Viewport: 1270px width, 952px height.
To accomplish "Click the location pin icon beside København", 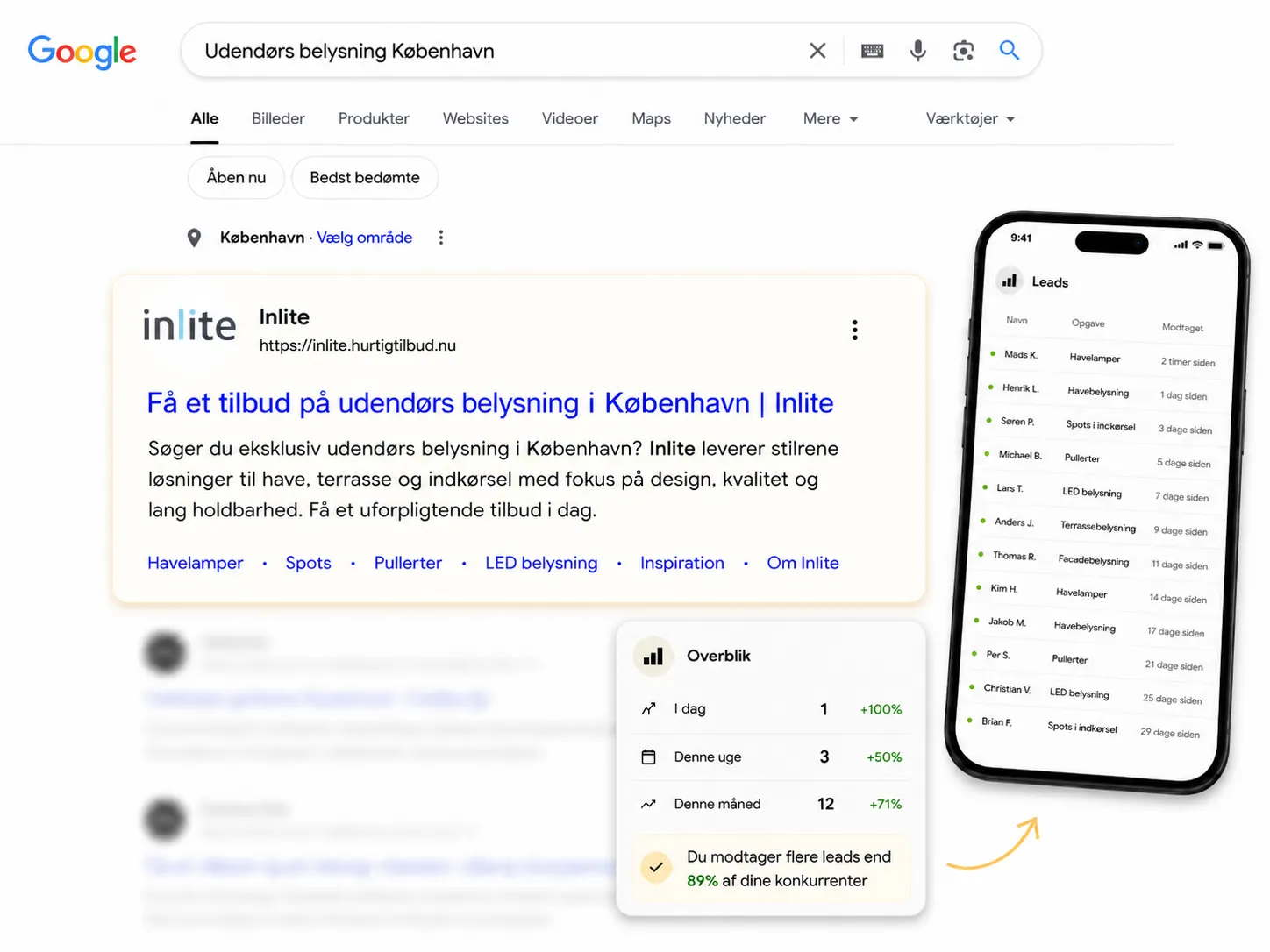I will click(195, 238).
